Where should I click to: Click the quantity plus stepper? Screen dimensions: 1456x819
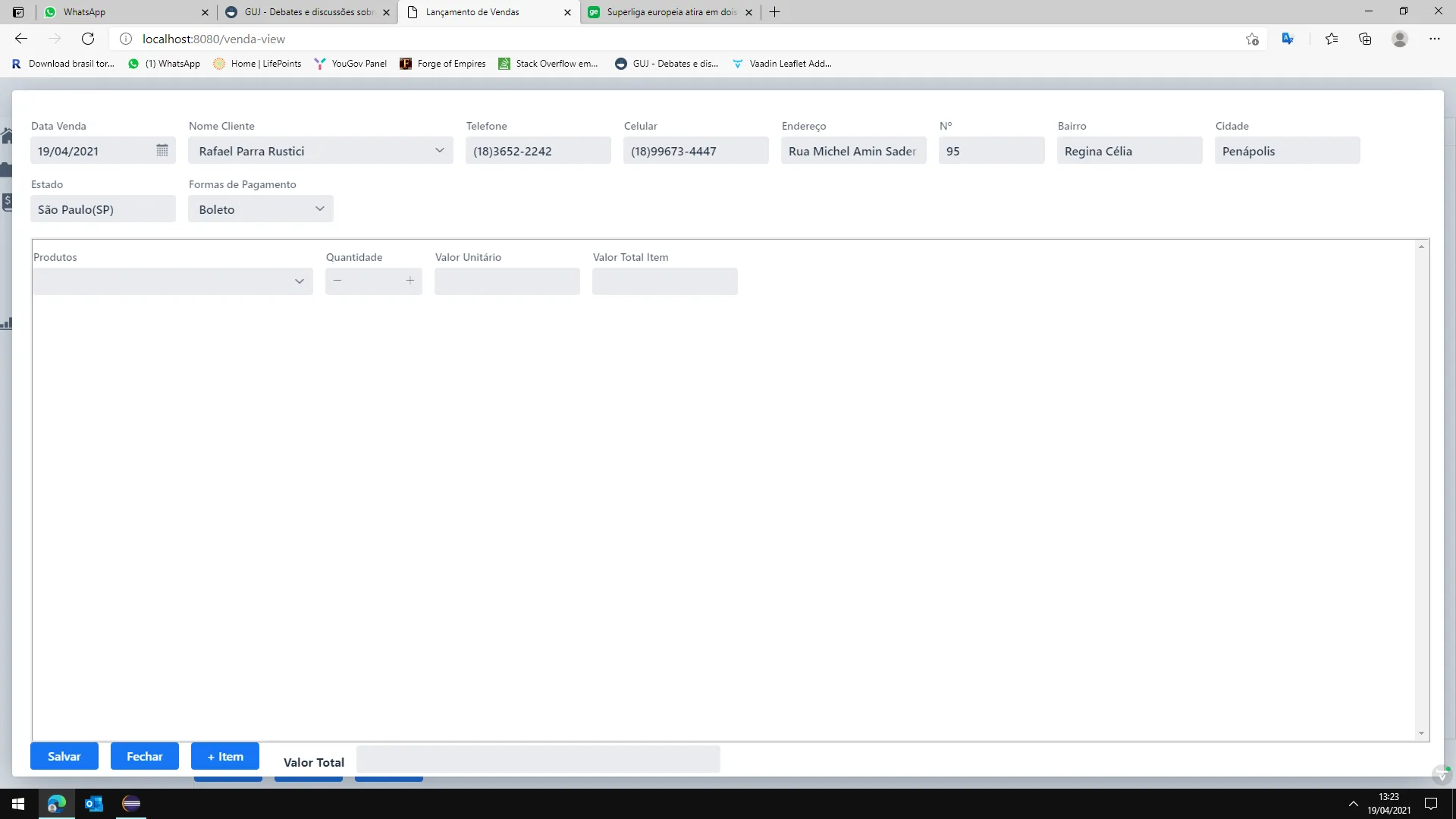tap(410, 281)
